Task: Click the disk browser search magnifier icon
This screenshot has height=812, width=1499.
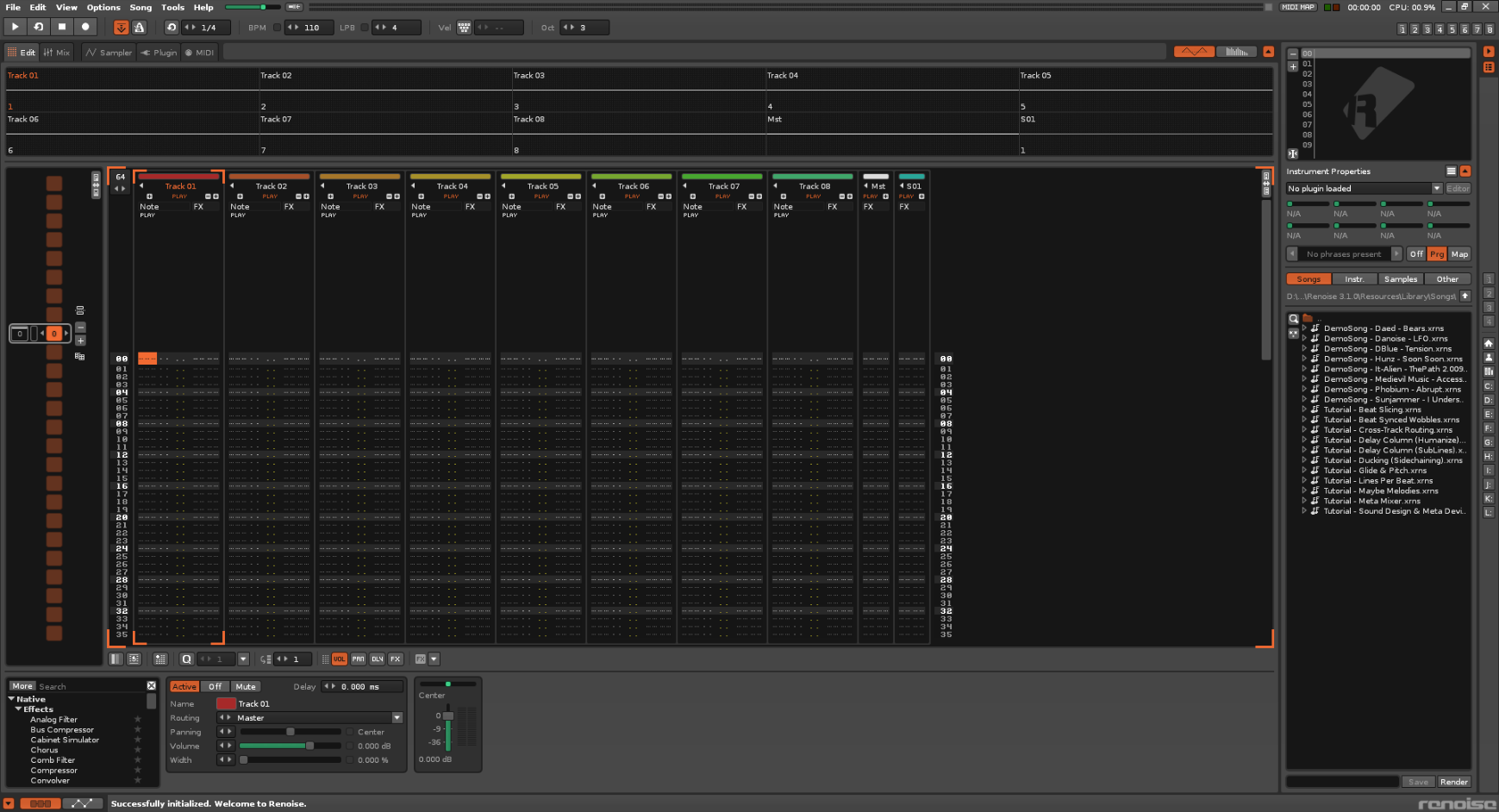Action: click(1293, 319)
